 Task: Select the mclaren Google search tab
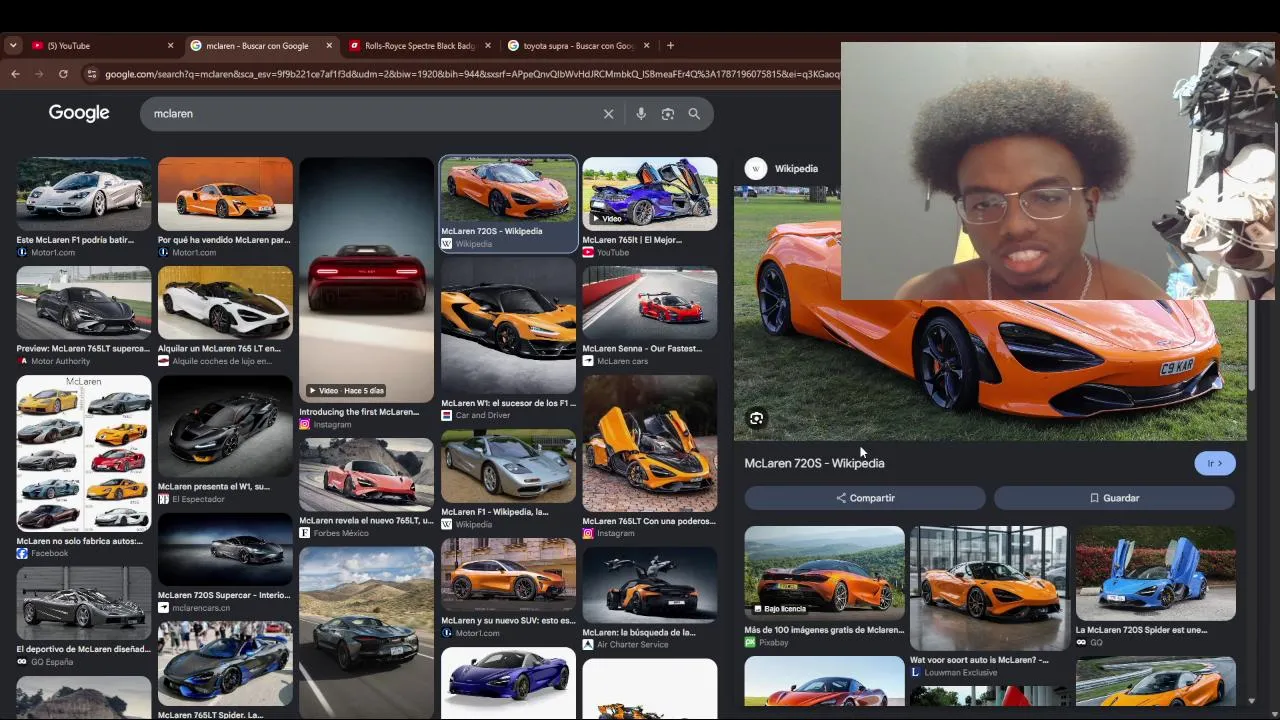[x=260, y=45]
